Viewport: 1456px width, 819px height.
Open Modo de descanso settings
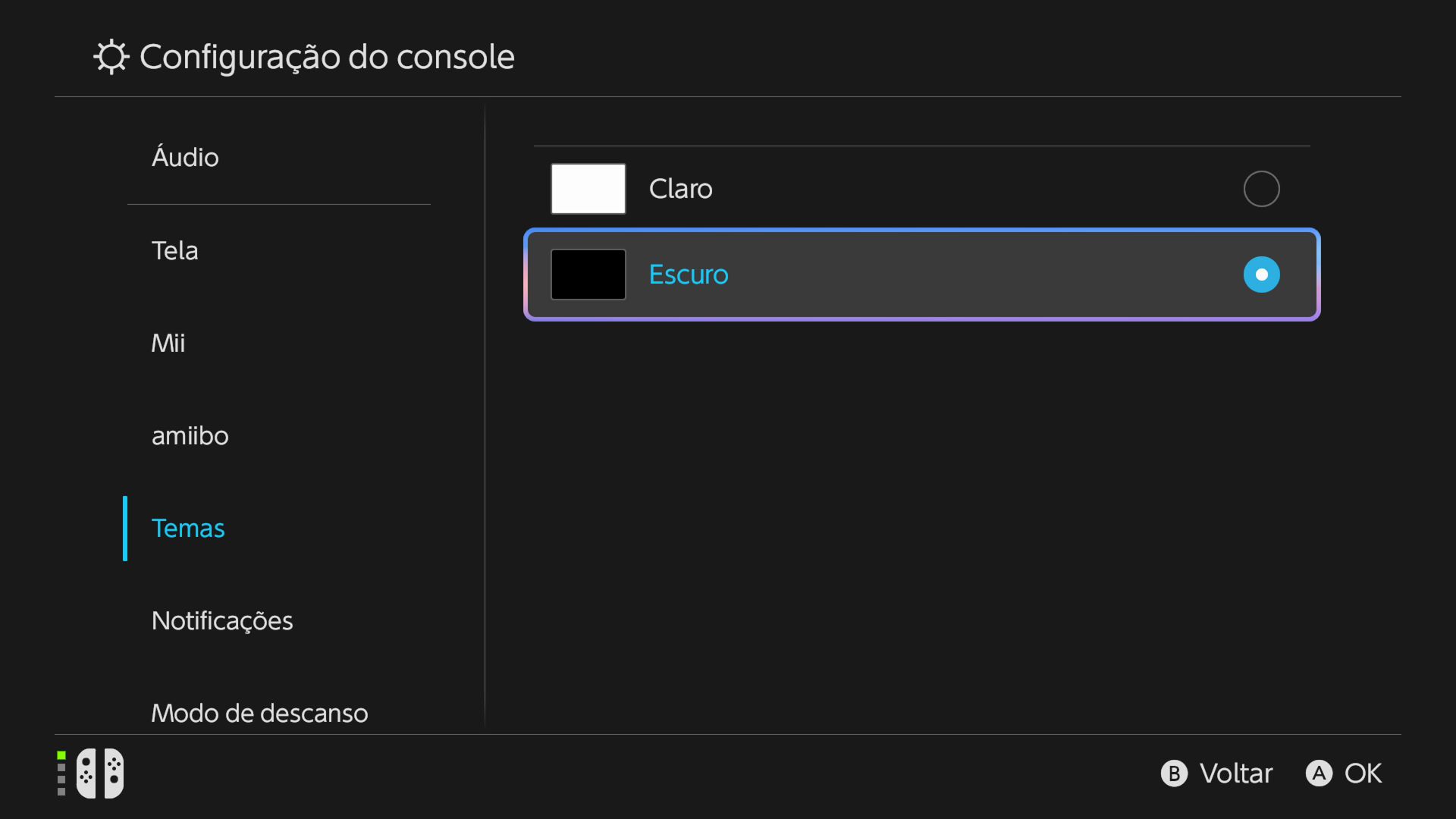pyautogui.click(x=259, y=713)
